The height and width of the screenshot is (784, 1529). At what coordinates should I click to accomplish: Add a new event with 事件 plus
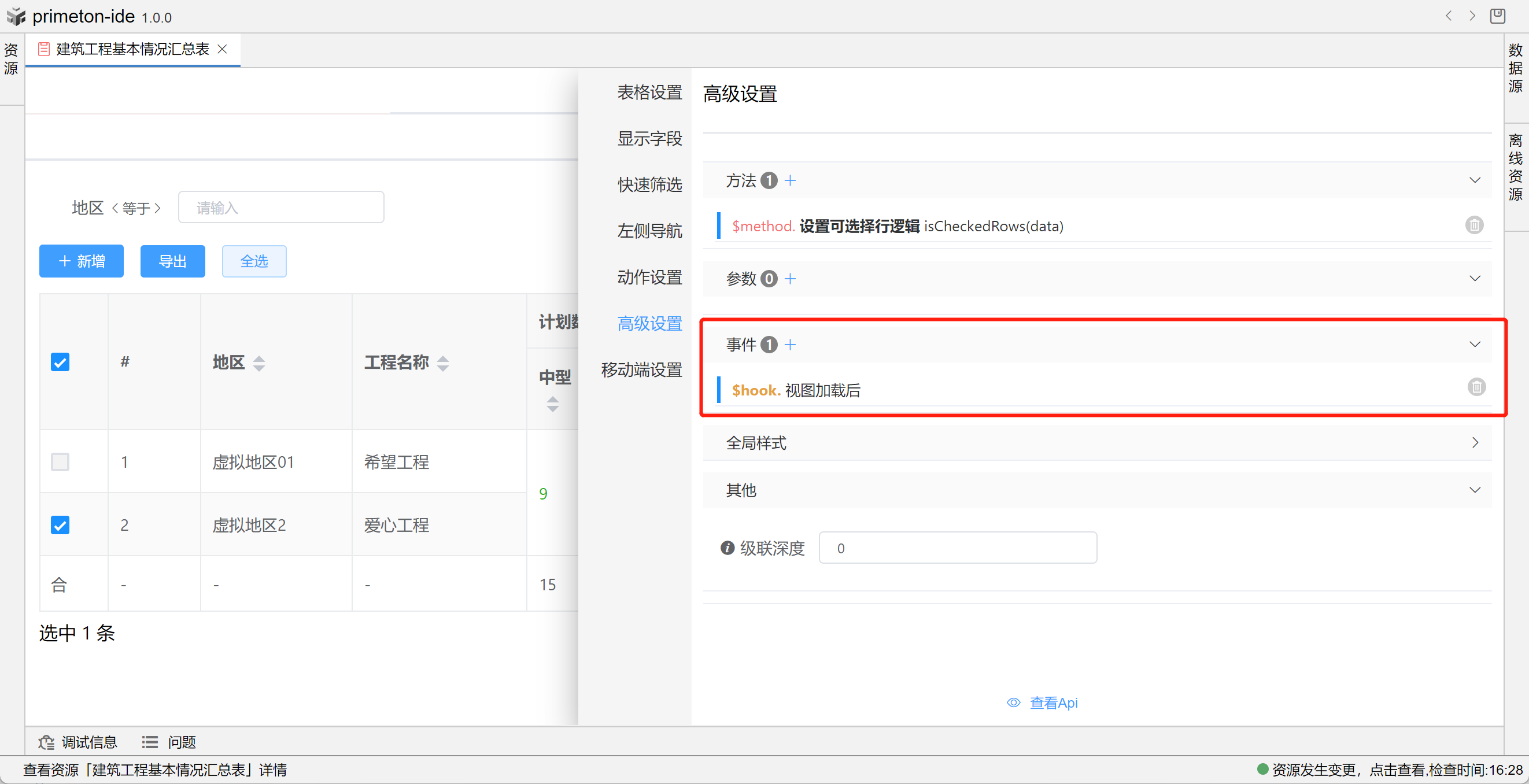tap(790, 344)
